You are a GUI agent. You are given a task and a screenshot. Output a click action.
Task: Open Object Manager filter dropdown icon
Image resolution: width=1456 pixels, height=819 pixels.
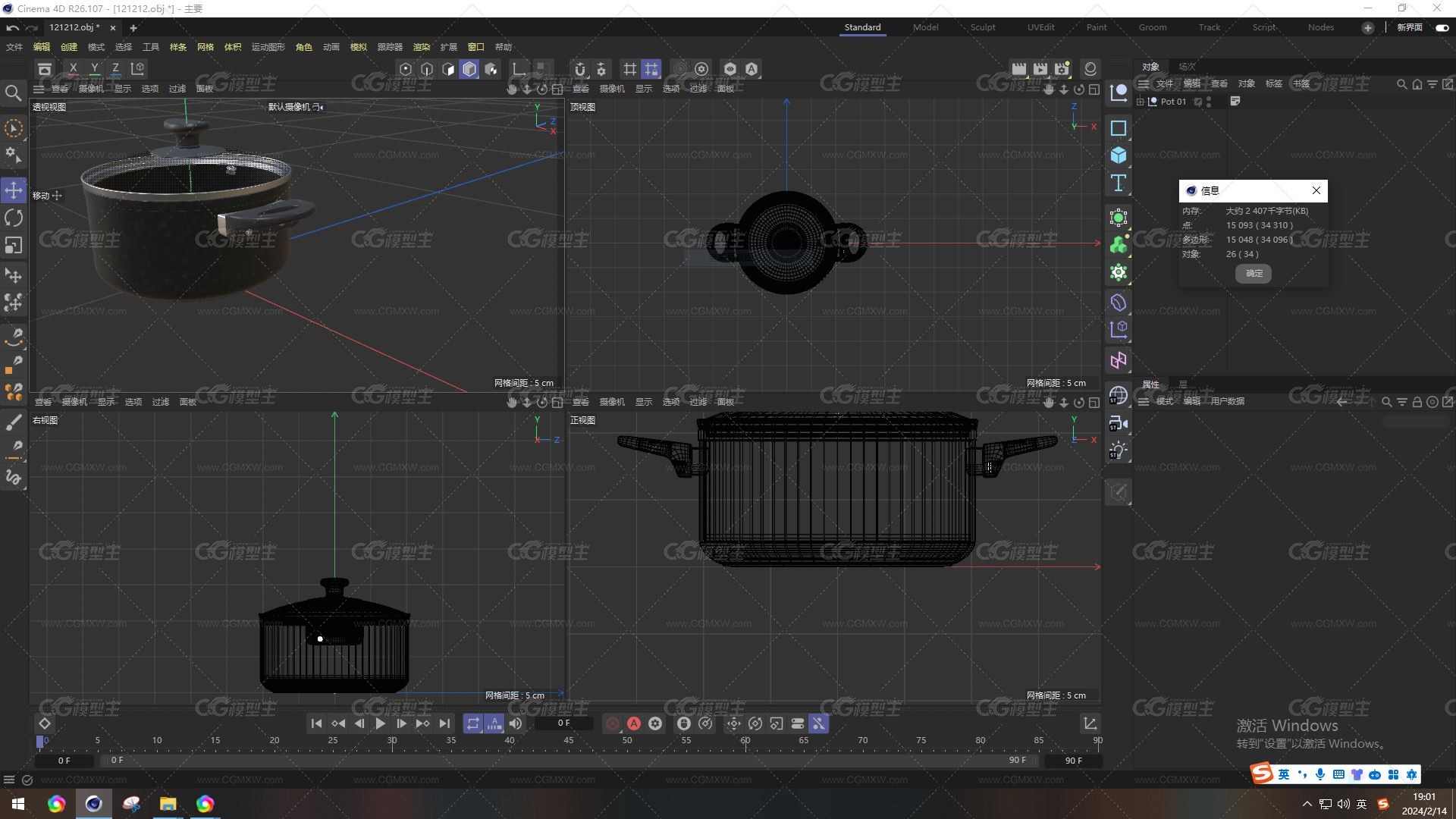1432,84
